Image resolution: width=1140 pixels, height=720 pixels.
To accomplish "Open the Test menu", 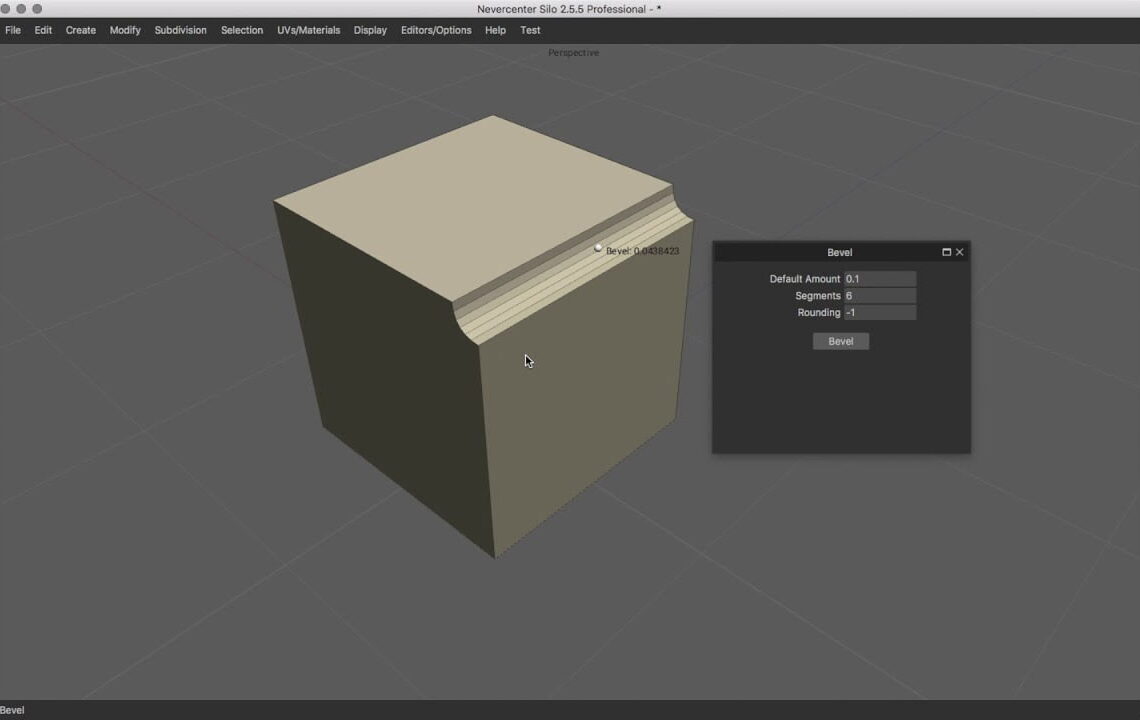I will coord(529,30).
